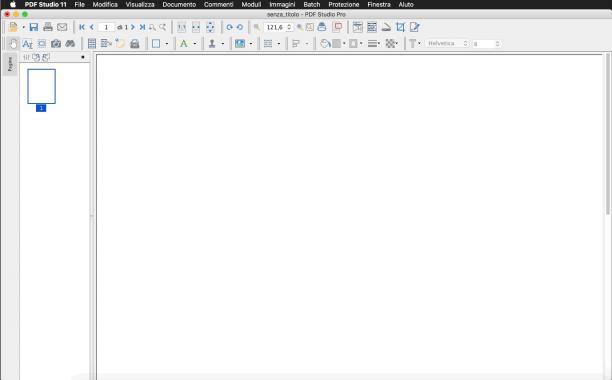This screenshot has height=380, width=612.
Task: Click the Save document floppy disk icon
Action: [x=34, y=27]
